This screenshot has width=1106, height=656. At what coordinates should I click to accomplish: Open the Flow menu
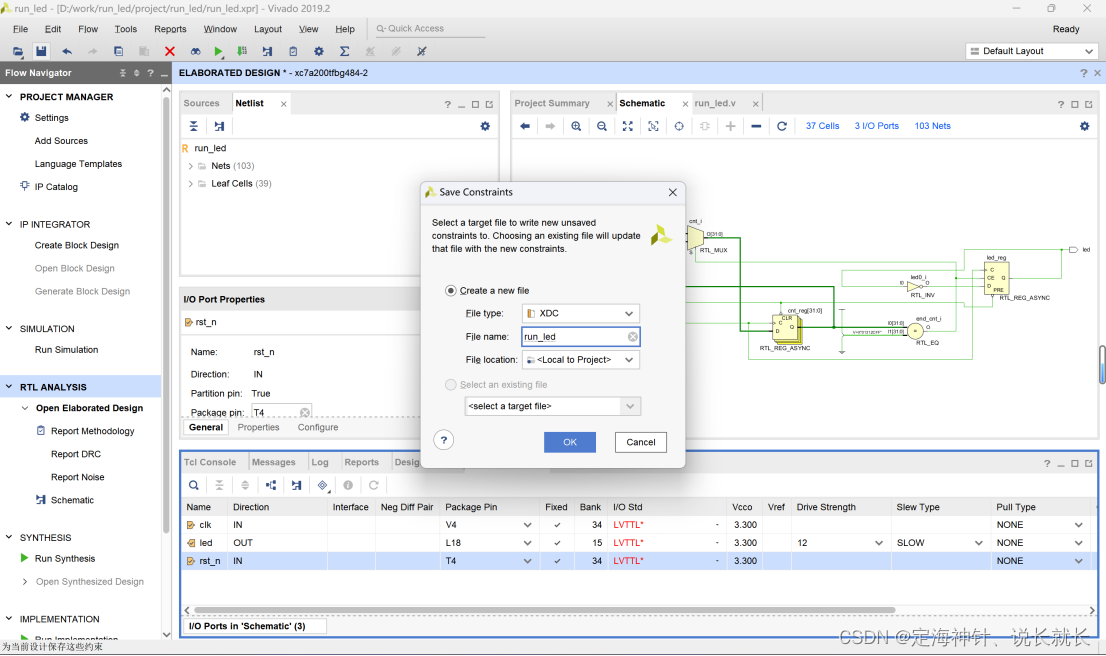click(88, 29)
